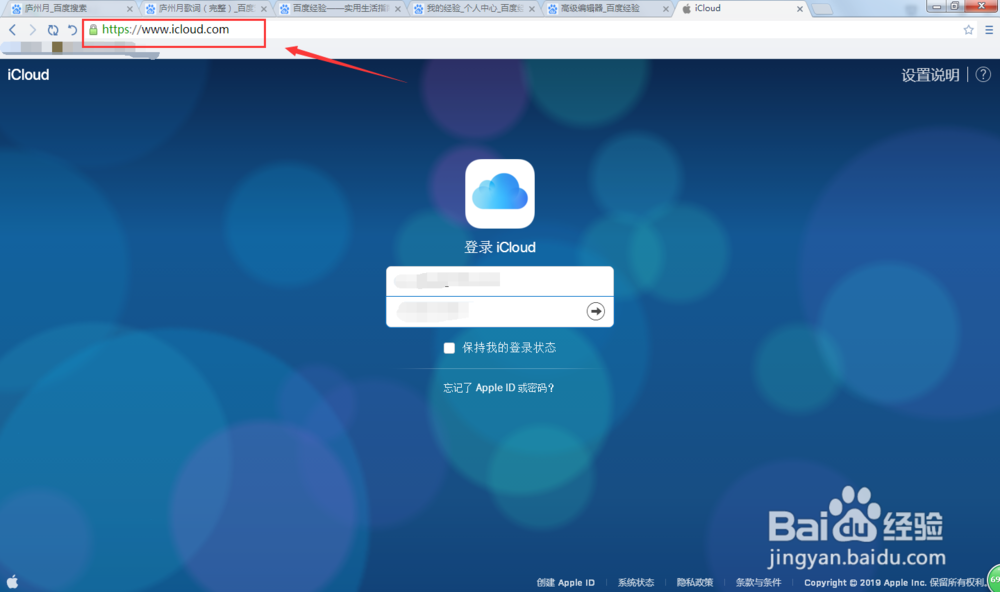The width and height of the screenshot is (1000, 592).
Task: Click the Apple logo in page footer
Action: (12, 581)
